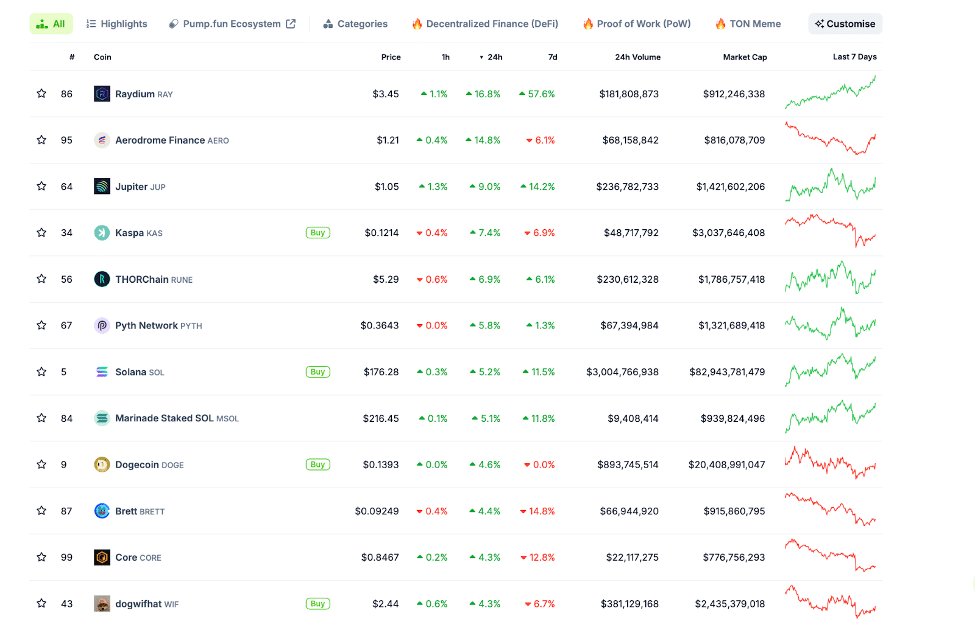Star the dogwifhat row
Screen dimensions: 977x622
41,603
